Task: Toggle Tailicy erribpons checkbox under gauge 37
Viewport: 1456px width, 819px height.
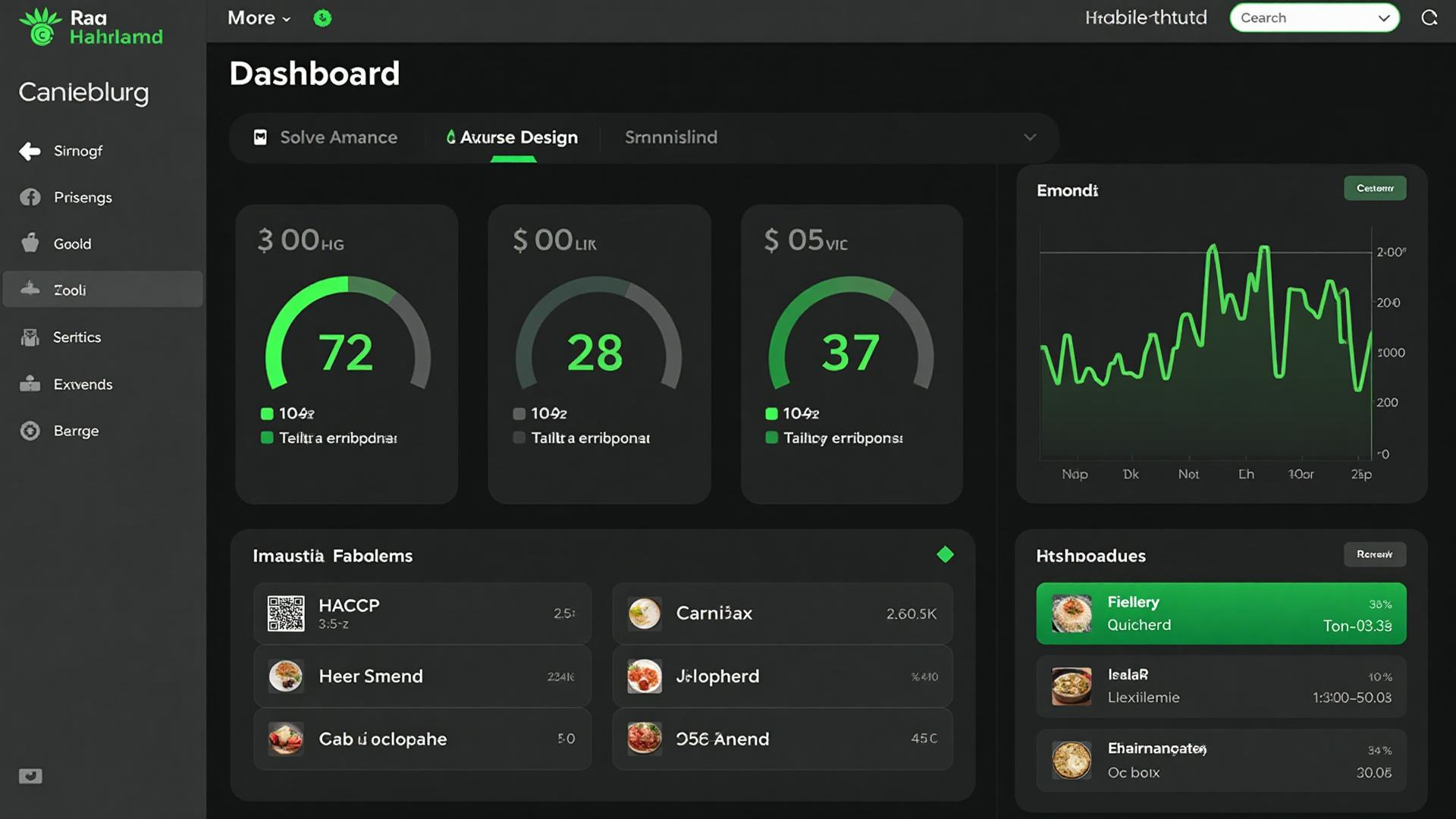Action: click(x=772, y=438)
